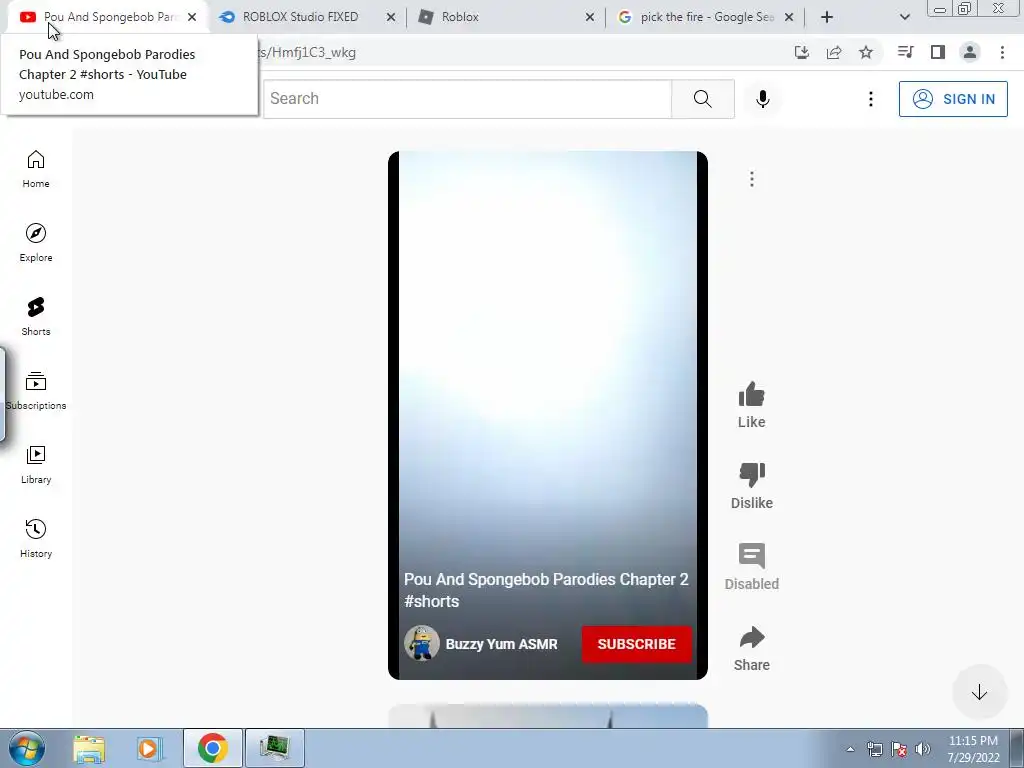Open watch History
This screenshot has height=768, width=1024.
(x=36, y=538)
